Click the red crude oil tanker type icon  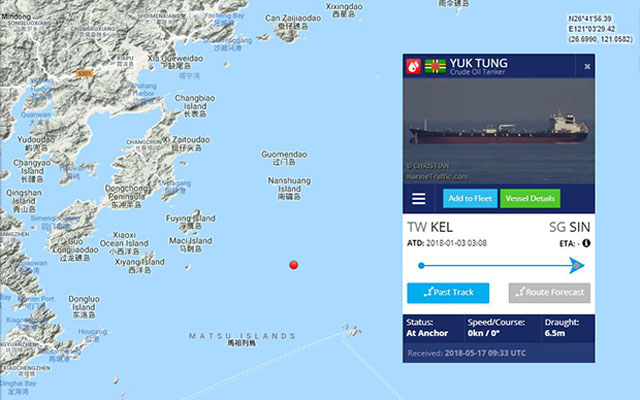pyautogui.click(x=413, y=66)
